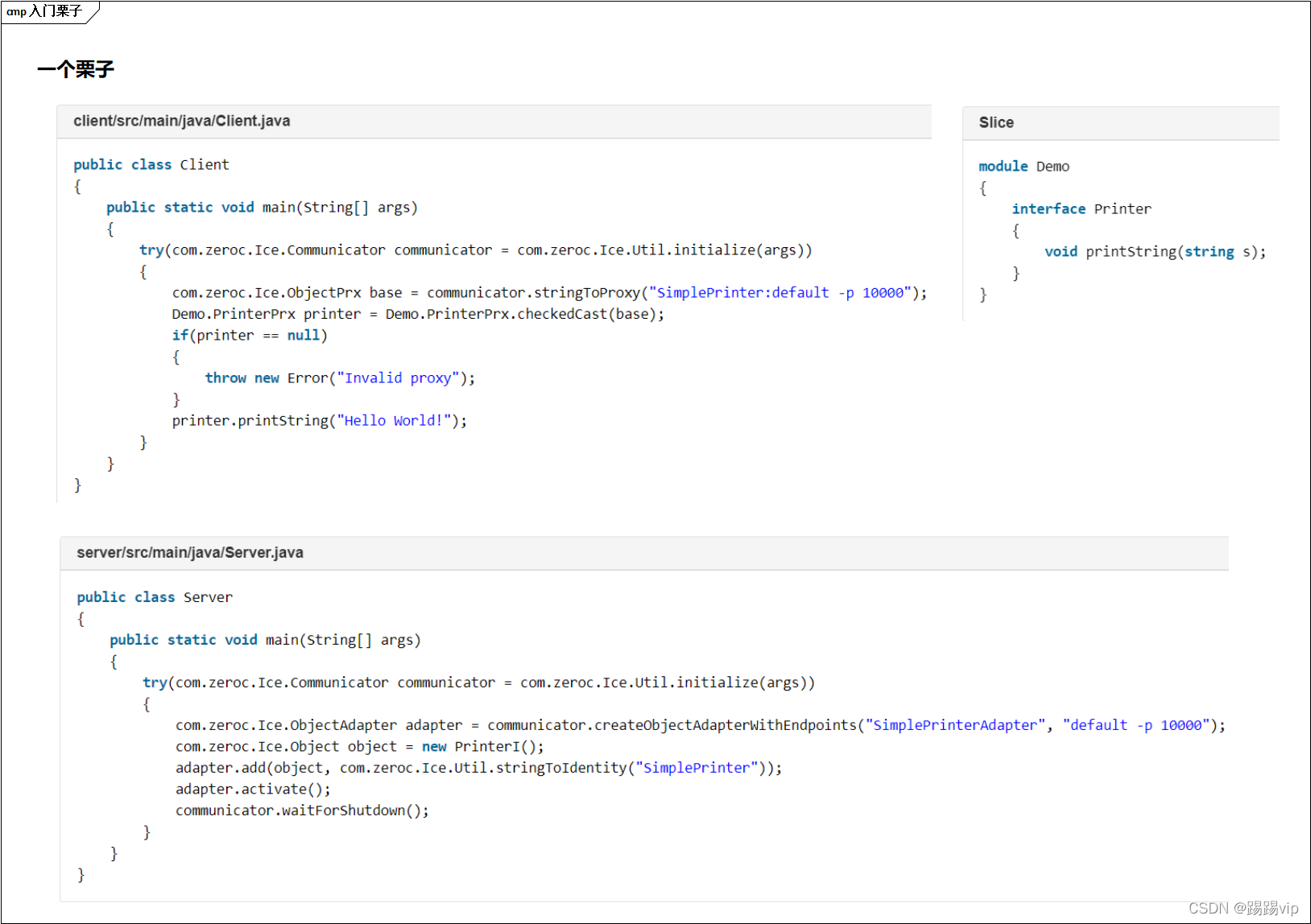
Task: Click the 'adapter.activate();' line
Action: [253, 789]
